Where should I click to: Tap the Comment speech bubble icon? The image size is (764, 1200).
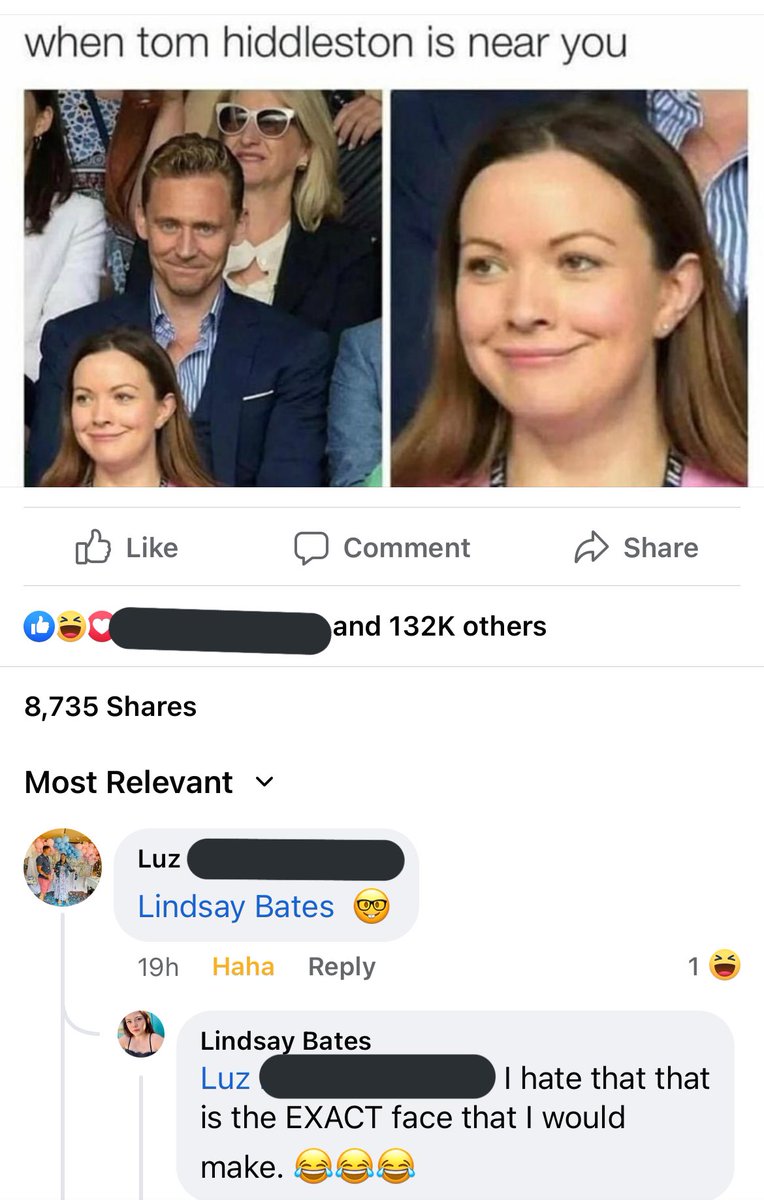[x=311, y=547]
